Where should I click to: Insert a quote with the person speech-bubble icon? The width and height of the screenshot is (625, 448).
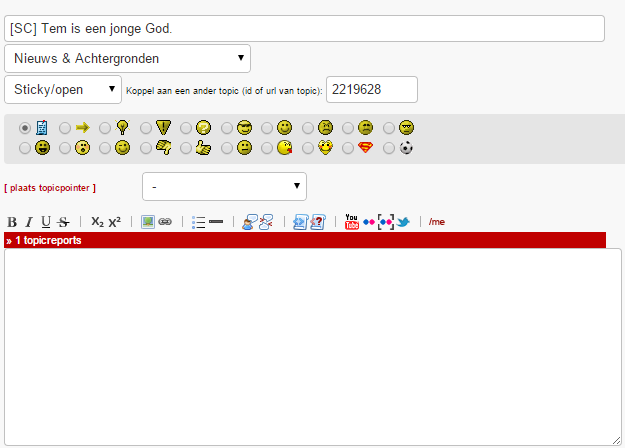250,222
